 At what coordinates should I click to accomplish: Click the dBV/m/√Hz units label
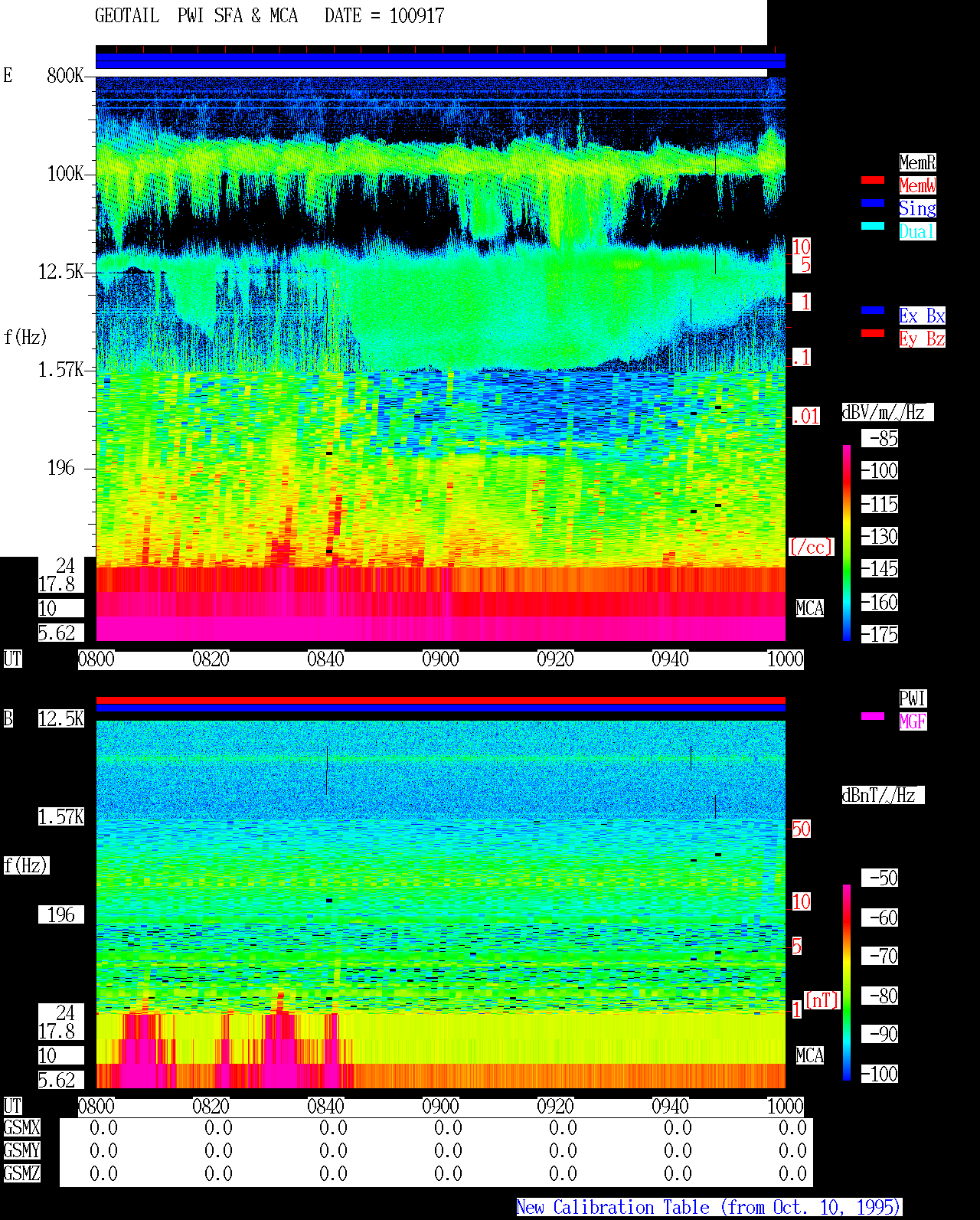[887, 412]
